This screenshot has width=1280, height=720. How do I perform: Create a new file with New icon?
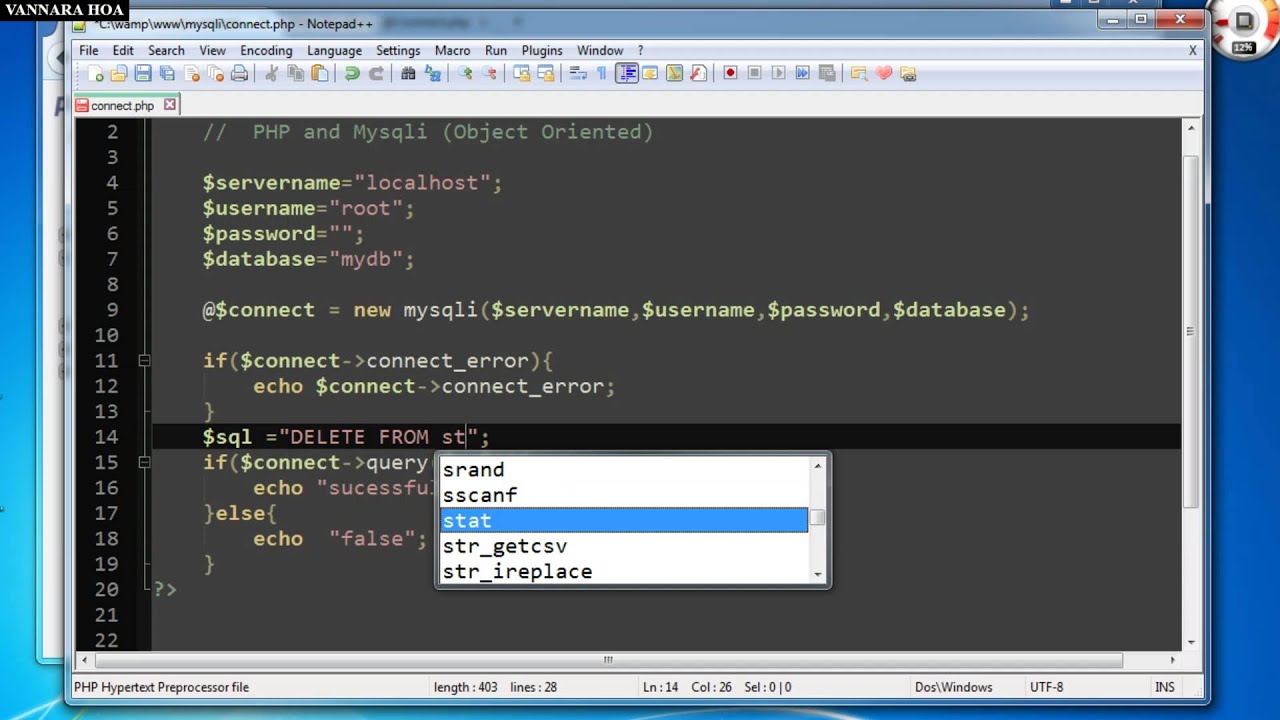click(95, 73)
